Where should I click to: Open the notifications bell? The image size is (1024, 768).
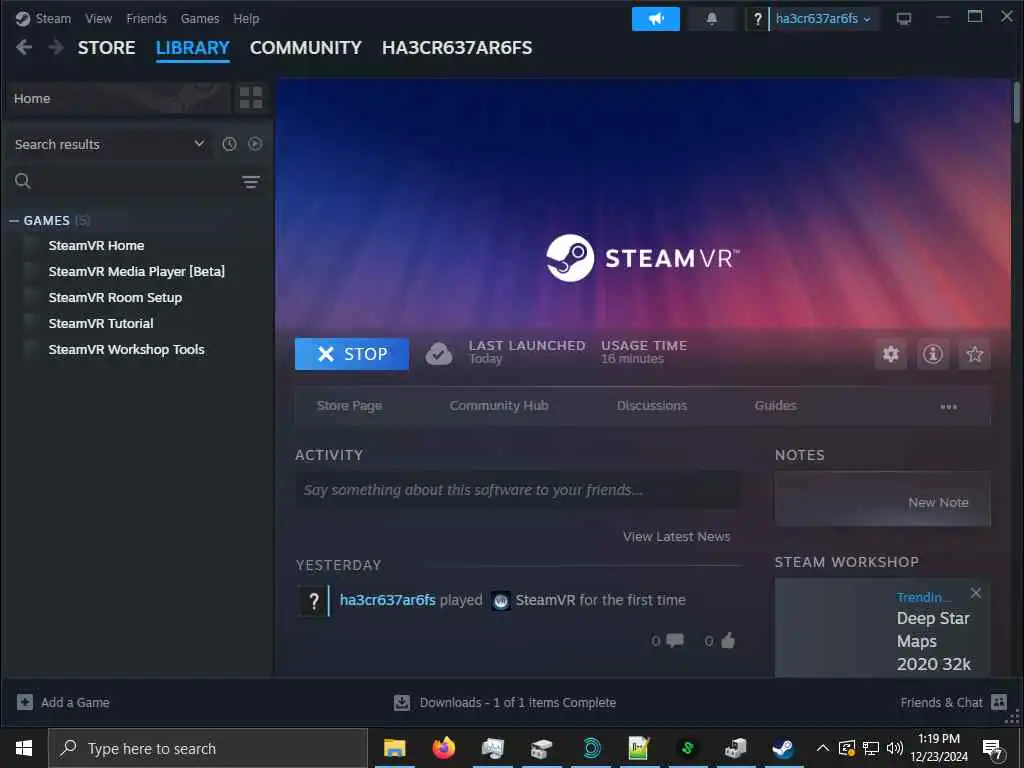click(x=712, y=19)
